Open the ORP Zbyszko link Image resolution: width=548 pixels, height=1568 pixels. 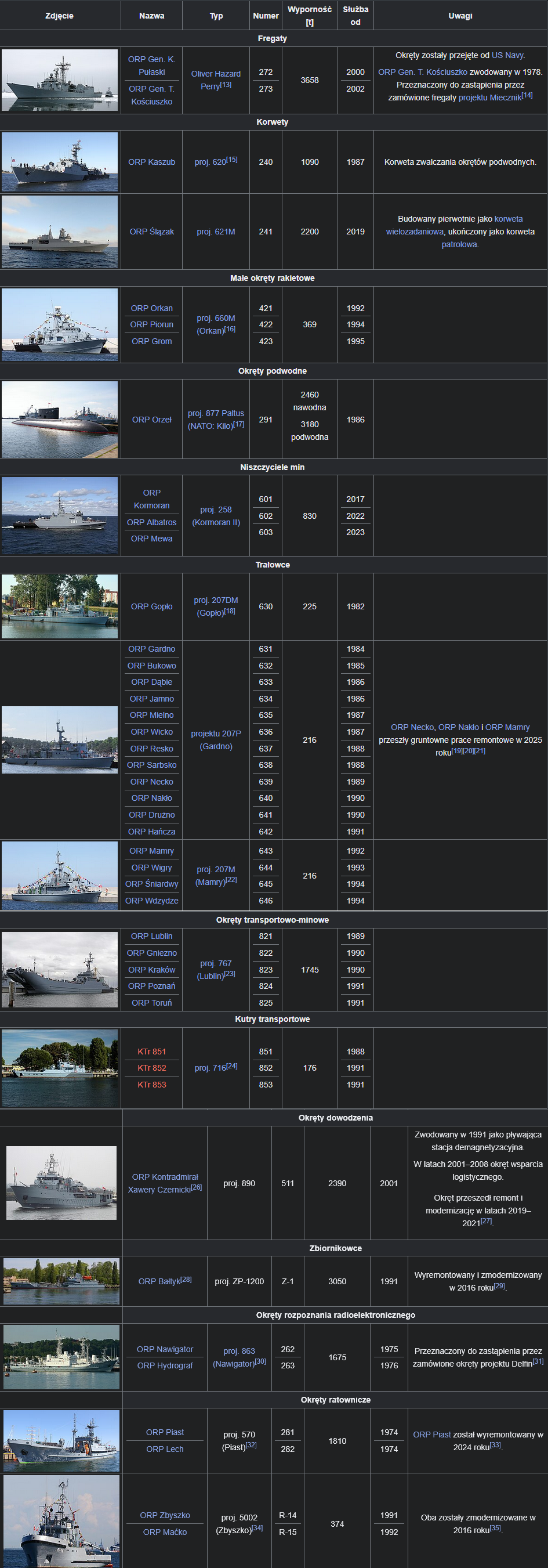click(165, 1515)
